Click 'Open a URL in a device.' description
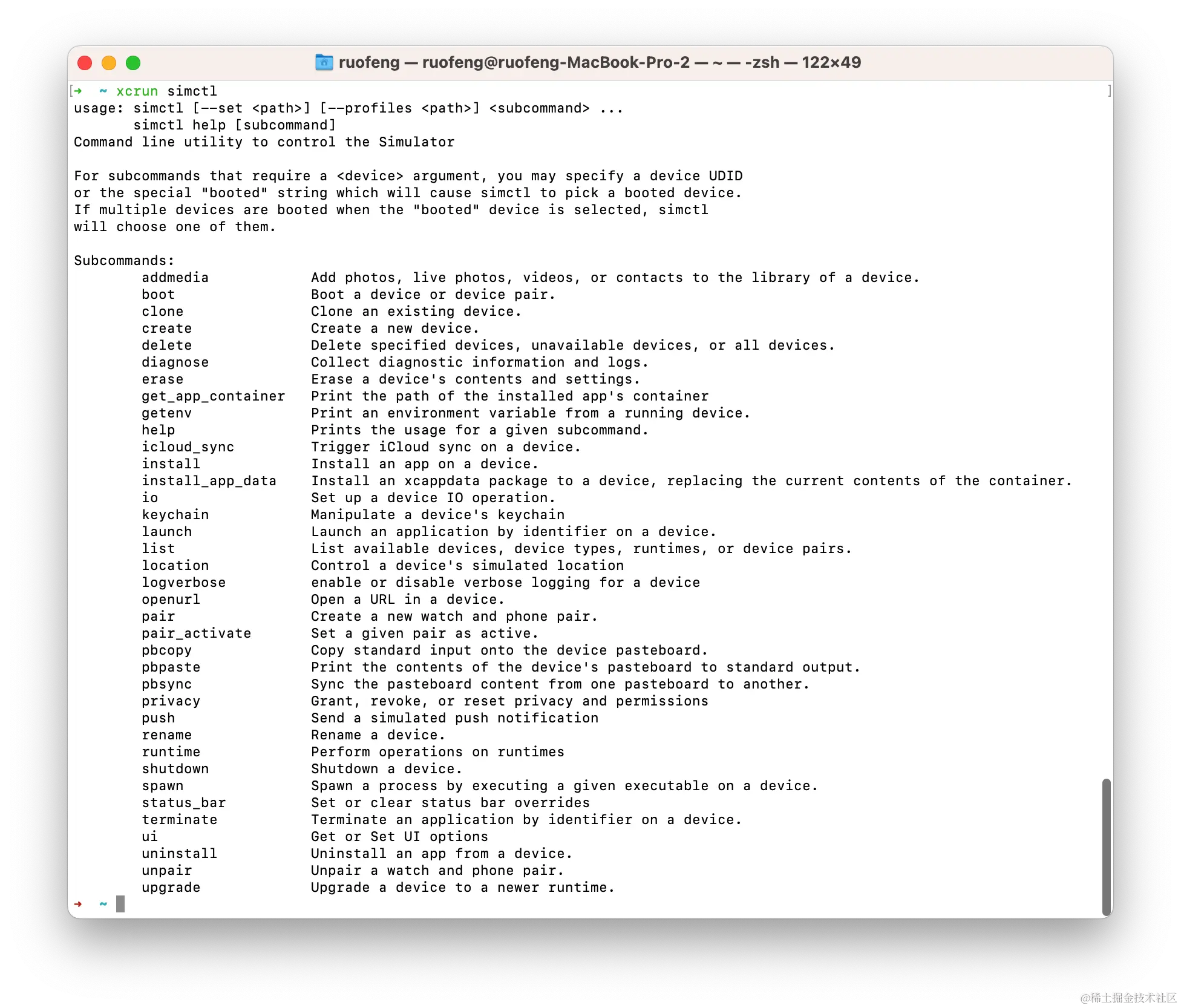This screenshot has width=1181, height=1008. 408,600
